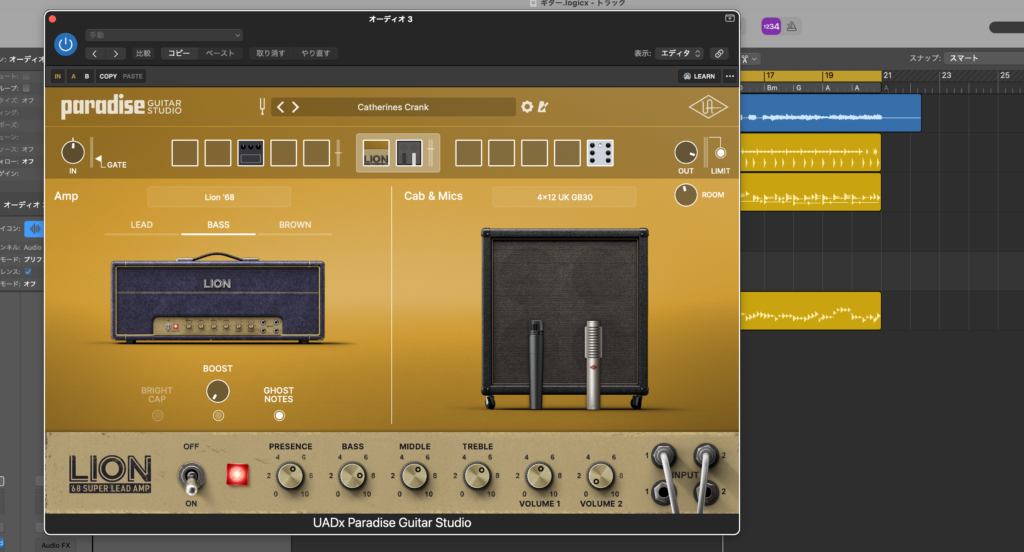The height and width of the screenshot is (552, 1024).
Task: Open the tuner fork icon
Action: pyautogui.click(x=264, y=107)
